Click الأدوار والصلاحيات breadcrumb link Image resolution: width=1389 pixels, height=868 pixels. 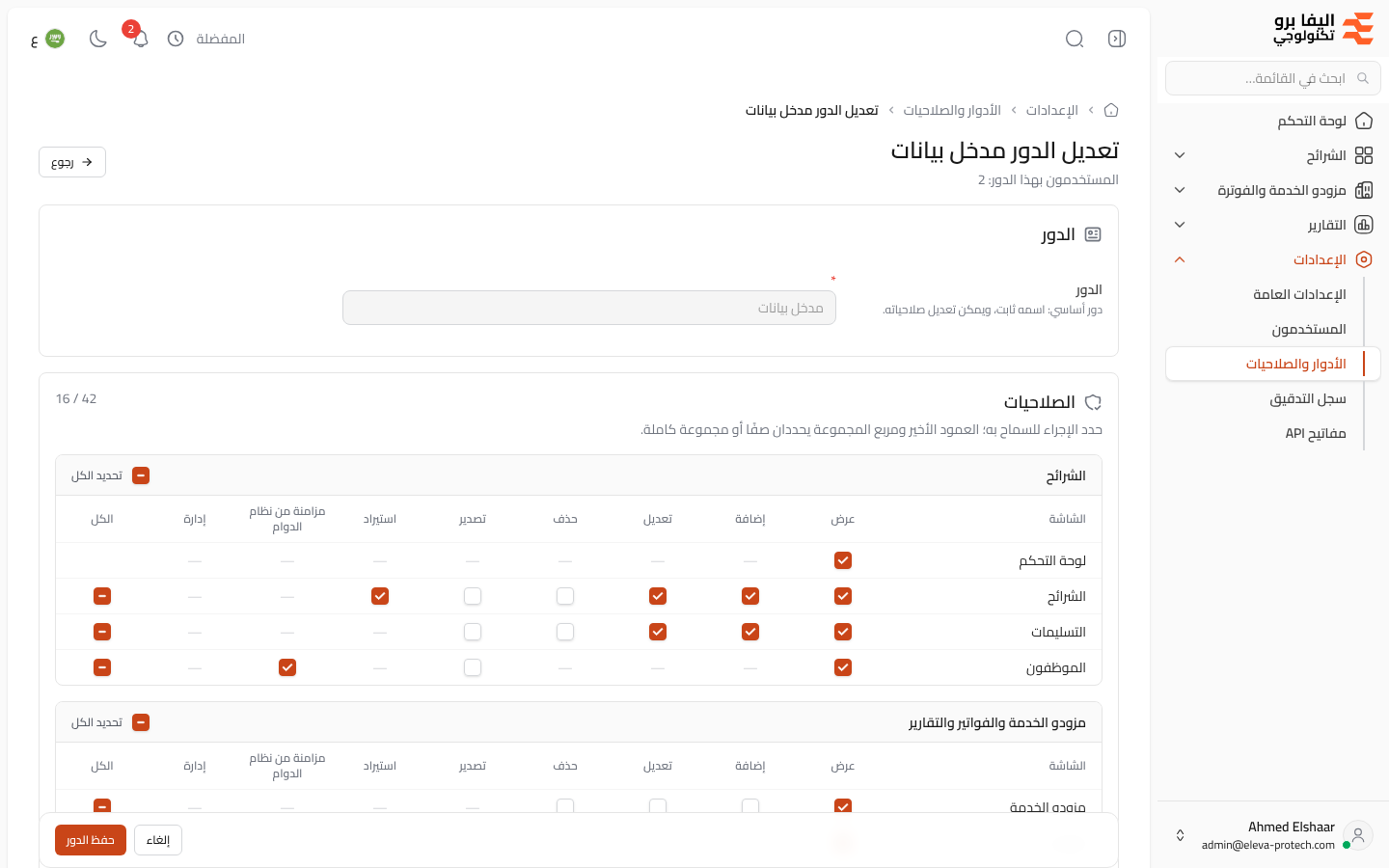tap(952, 110)
